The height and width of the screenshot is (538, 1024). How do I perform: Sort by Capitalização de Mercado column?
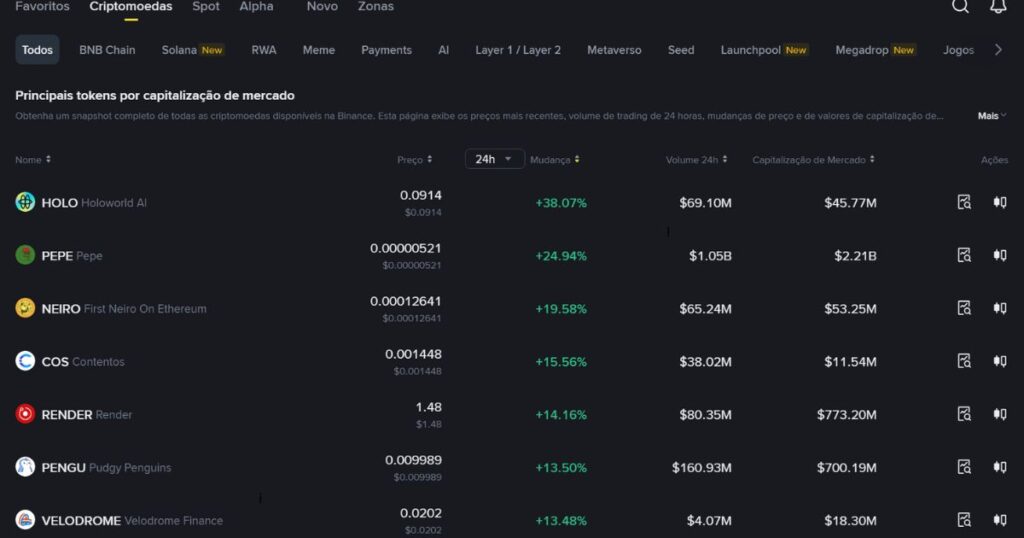pos(813,160)
